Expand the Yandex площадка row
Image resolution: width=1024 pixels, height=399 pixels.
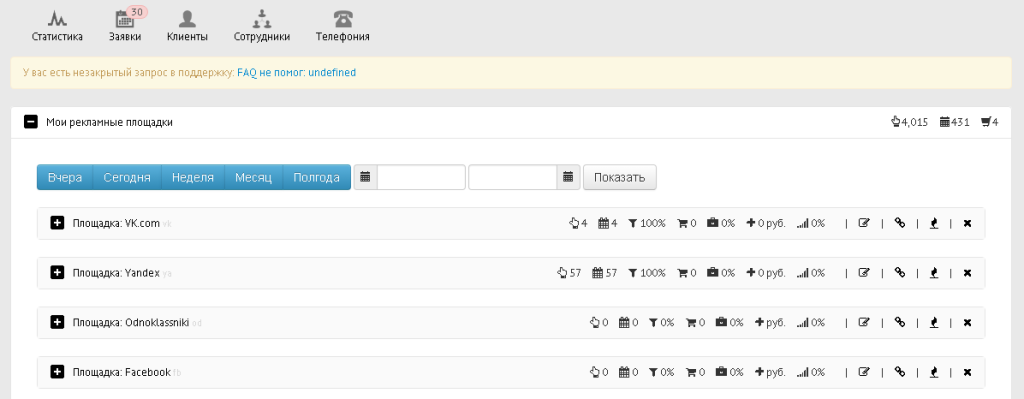pos(57,273)
